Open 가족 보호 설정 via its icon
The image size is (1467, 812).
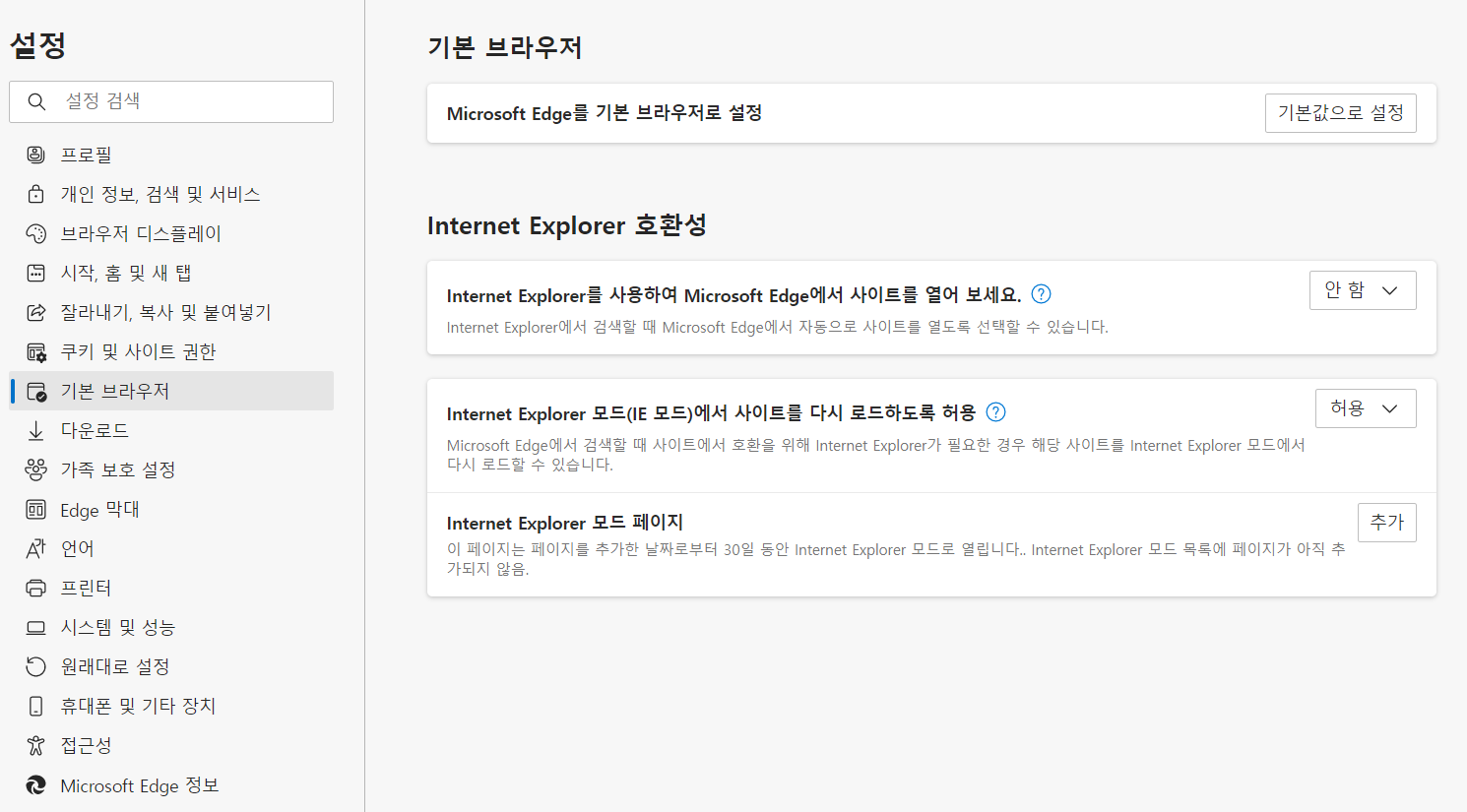(35, 469)
